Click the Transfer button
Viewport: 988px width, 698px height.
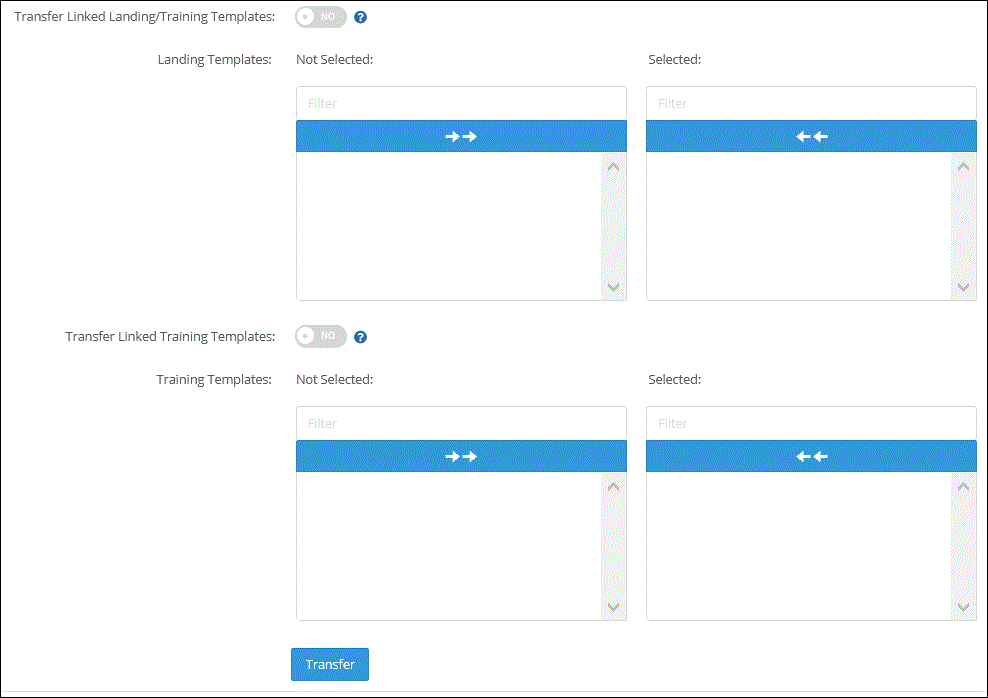[x=330, y=664]
